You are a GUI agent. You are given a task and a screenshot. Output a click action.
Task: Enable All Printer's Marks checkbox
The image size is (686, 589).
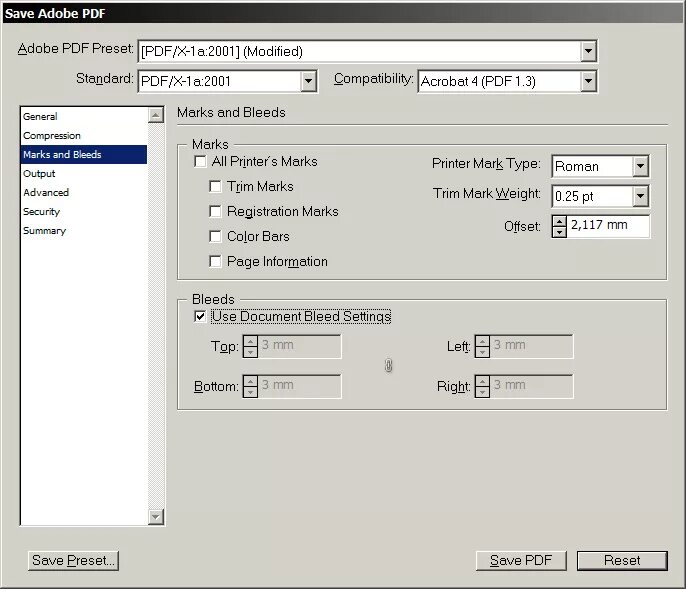click(200, 161)
